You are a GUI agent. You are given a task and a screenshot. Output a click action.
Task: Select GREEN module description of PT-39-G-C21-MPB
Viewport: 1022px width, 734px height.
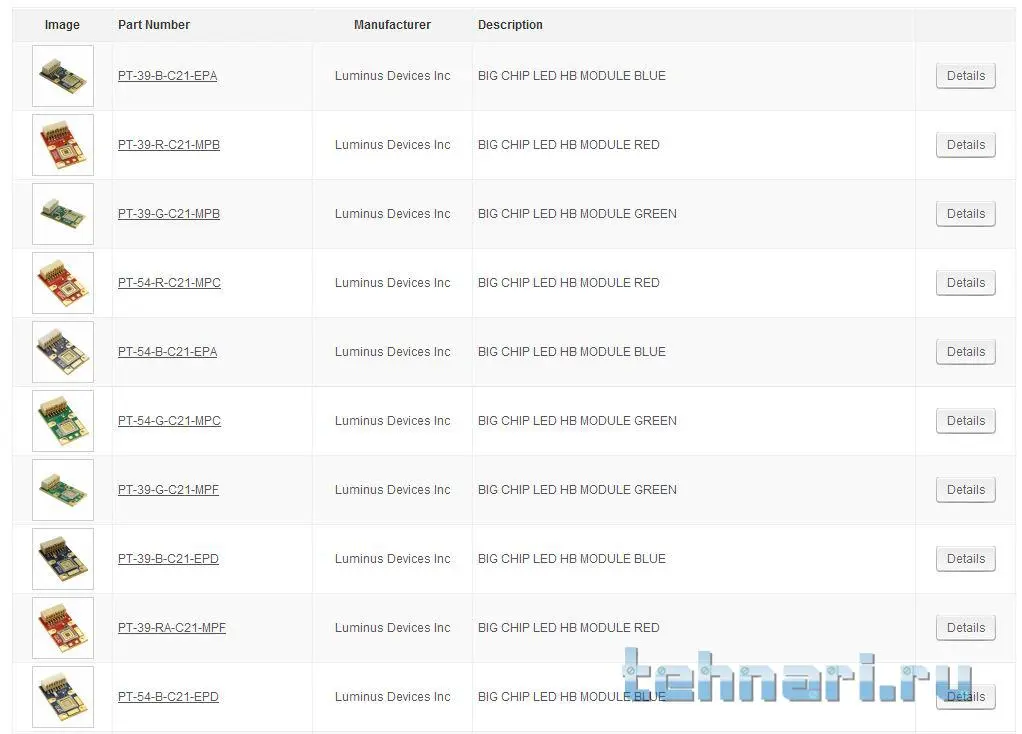tap(577, 214)
